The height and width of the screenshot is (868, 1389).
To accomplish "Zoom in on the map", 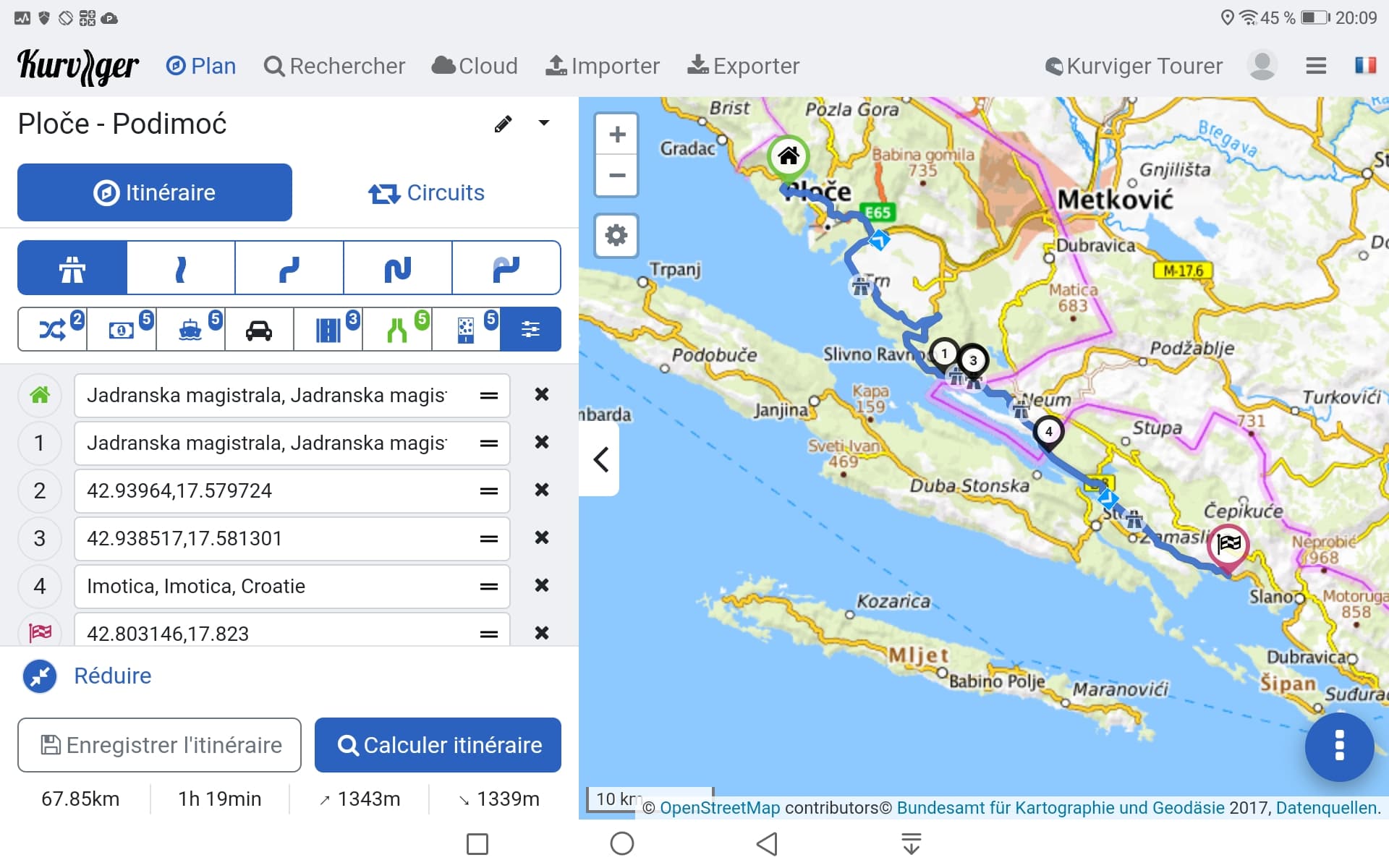I will coord(616,135).
